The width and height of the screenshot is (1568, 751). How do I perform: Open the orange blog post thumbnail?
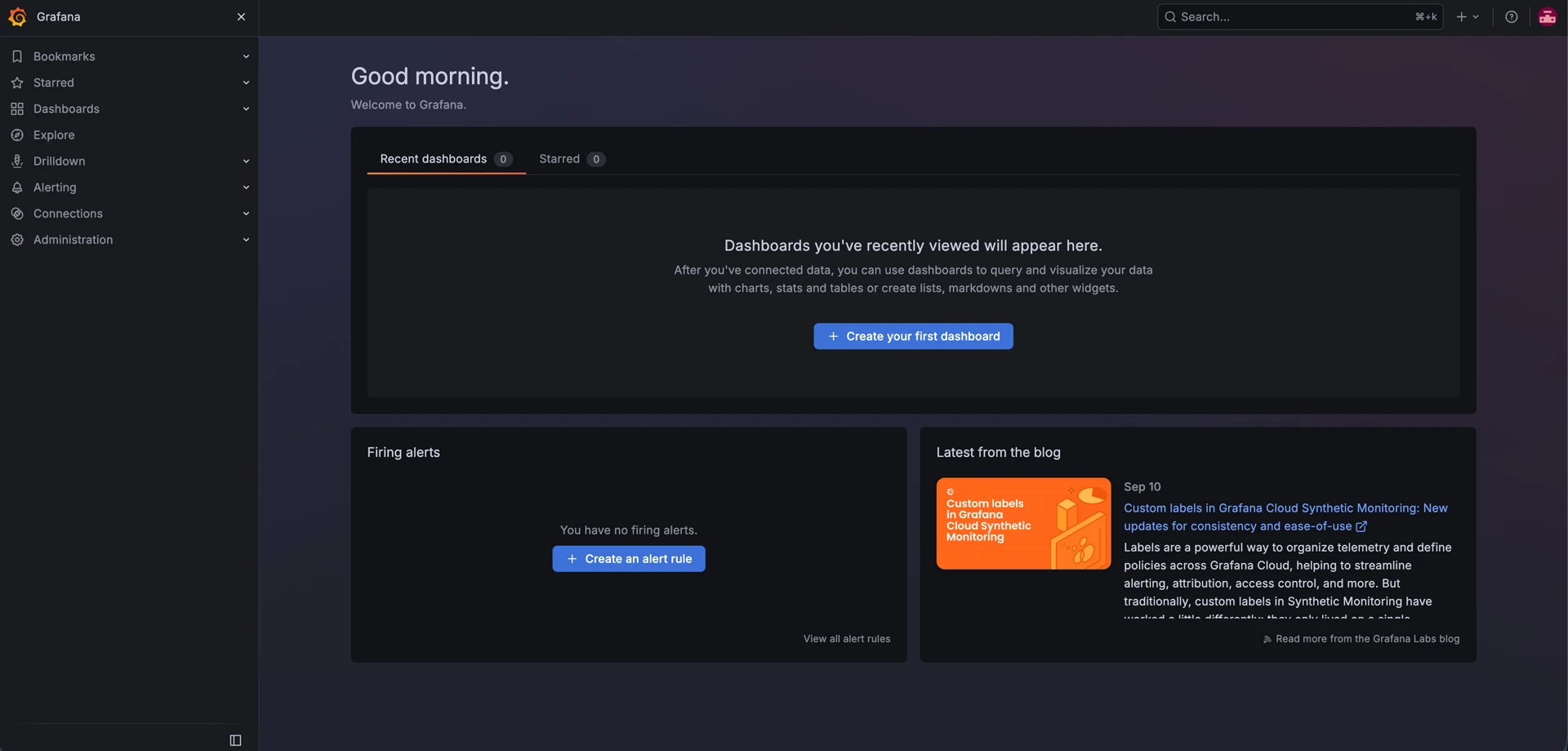click(1023, 524)
